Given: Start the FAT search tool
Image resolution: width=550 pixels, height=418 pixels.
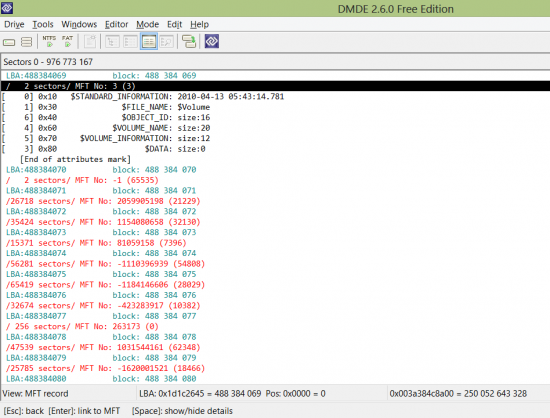Looking at the screenshot, I should (x=67, y=41).
